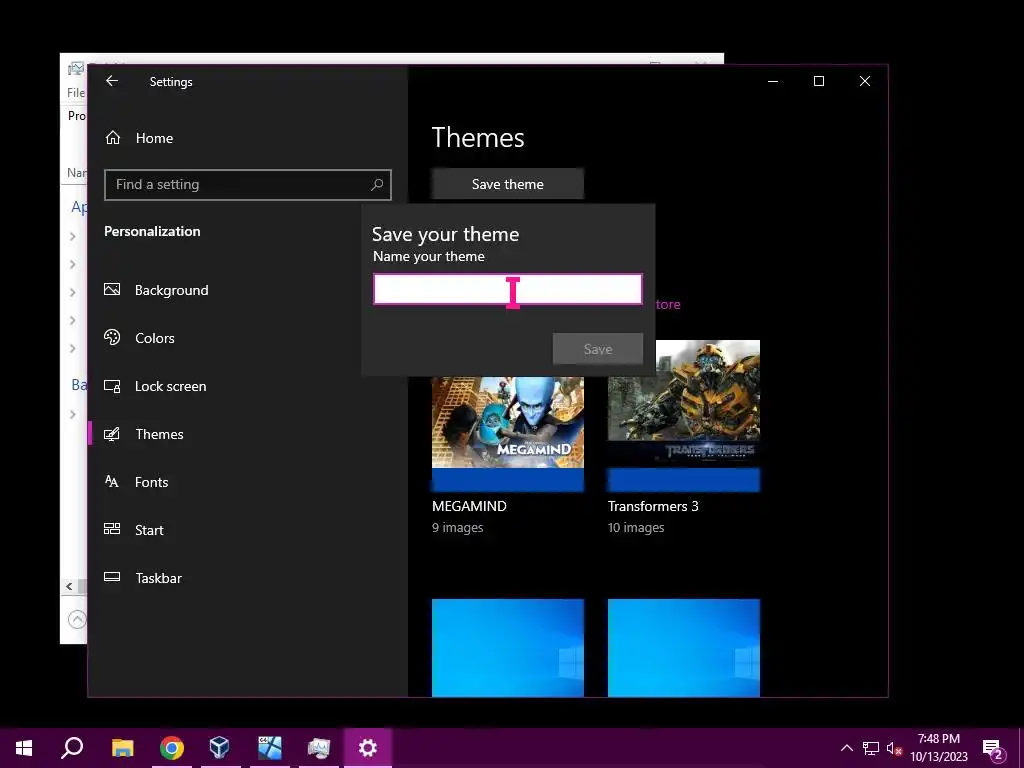
Task: Switch to the monitor-graph app on taskbar
Action: 319,748
